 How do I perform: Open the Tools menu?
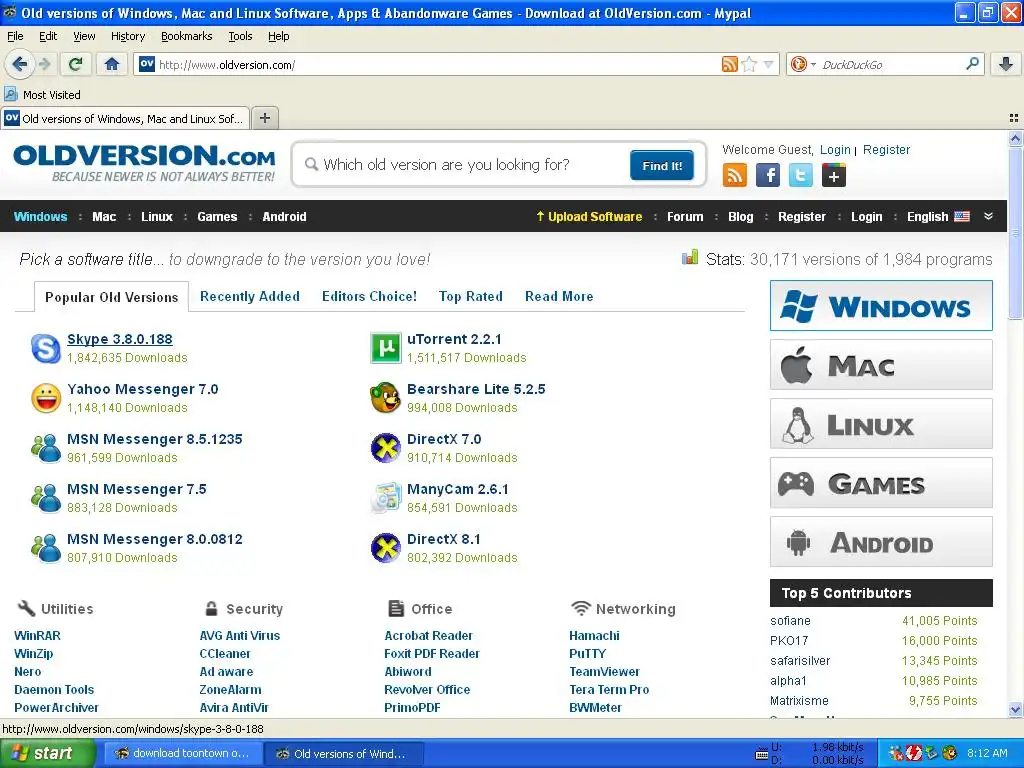click(240, 36)
